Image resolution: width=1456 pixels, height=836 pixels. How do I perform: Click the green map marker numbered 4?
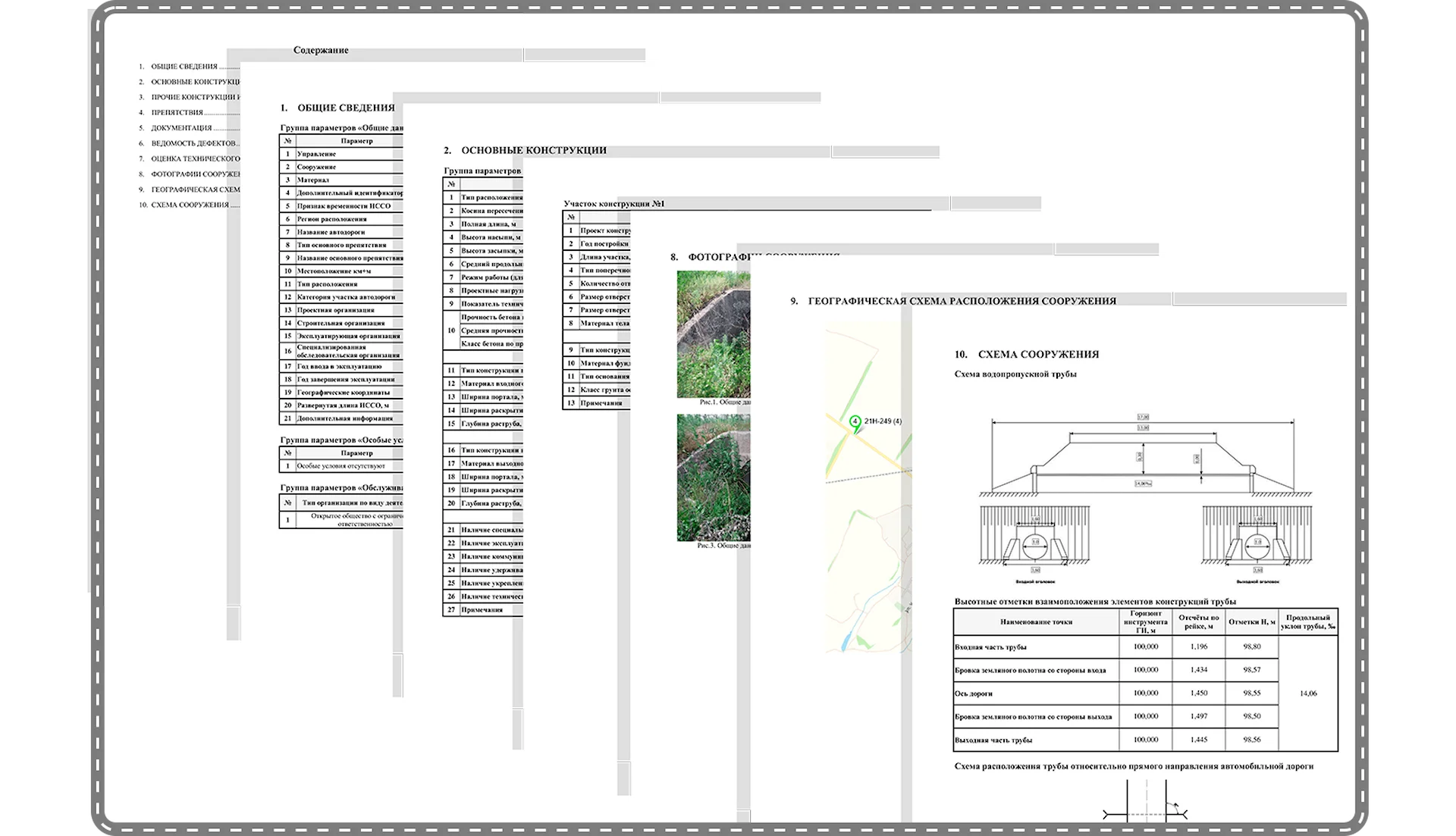point(855,421)
